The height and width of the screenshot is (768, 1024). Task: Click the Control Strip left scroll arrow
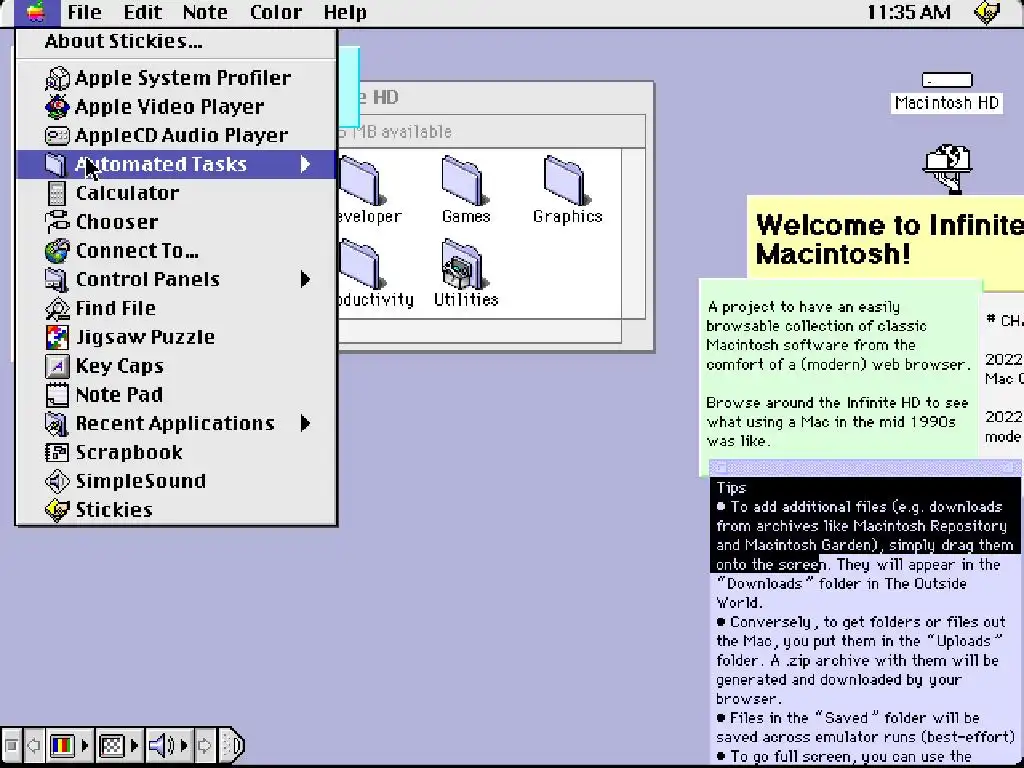click(33, 745)
